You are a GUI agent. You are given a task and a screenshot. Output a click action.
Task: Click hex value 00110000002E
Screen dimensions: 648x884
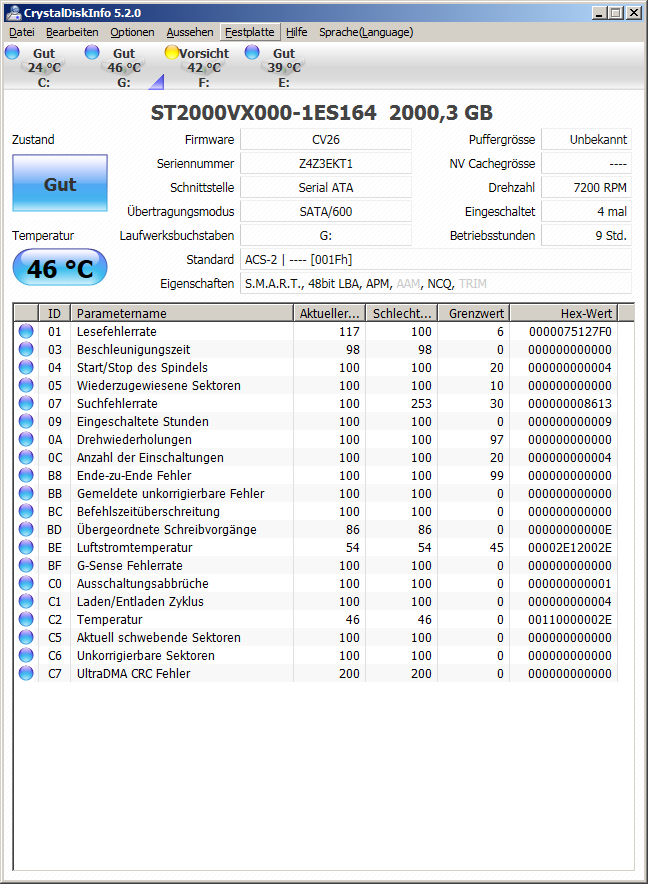tap(570, 620)
